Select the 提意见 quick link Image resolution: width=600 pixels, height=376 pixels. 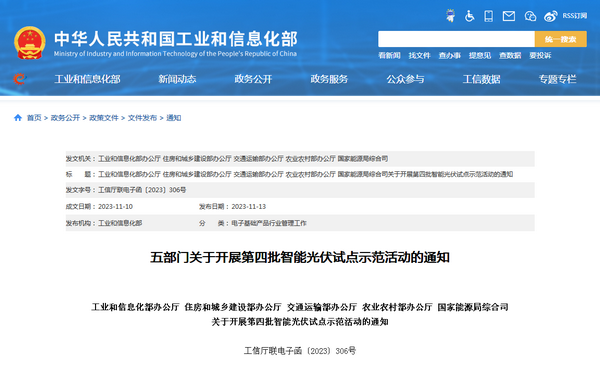[x=480, y=55]
